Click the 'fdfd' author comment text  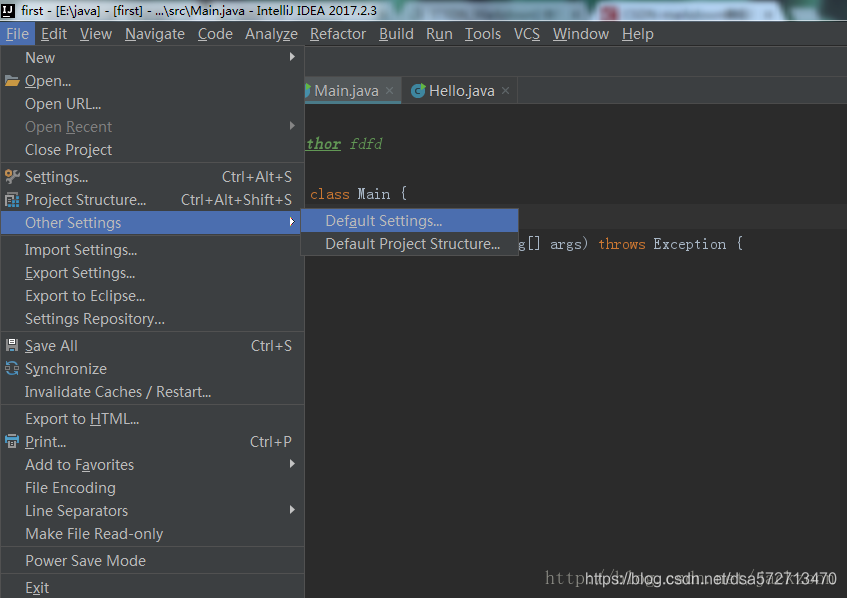pos(366,144)
